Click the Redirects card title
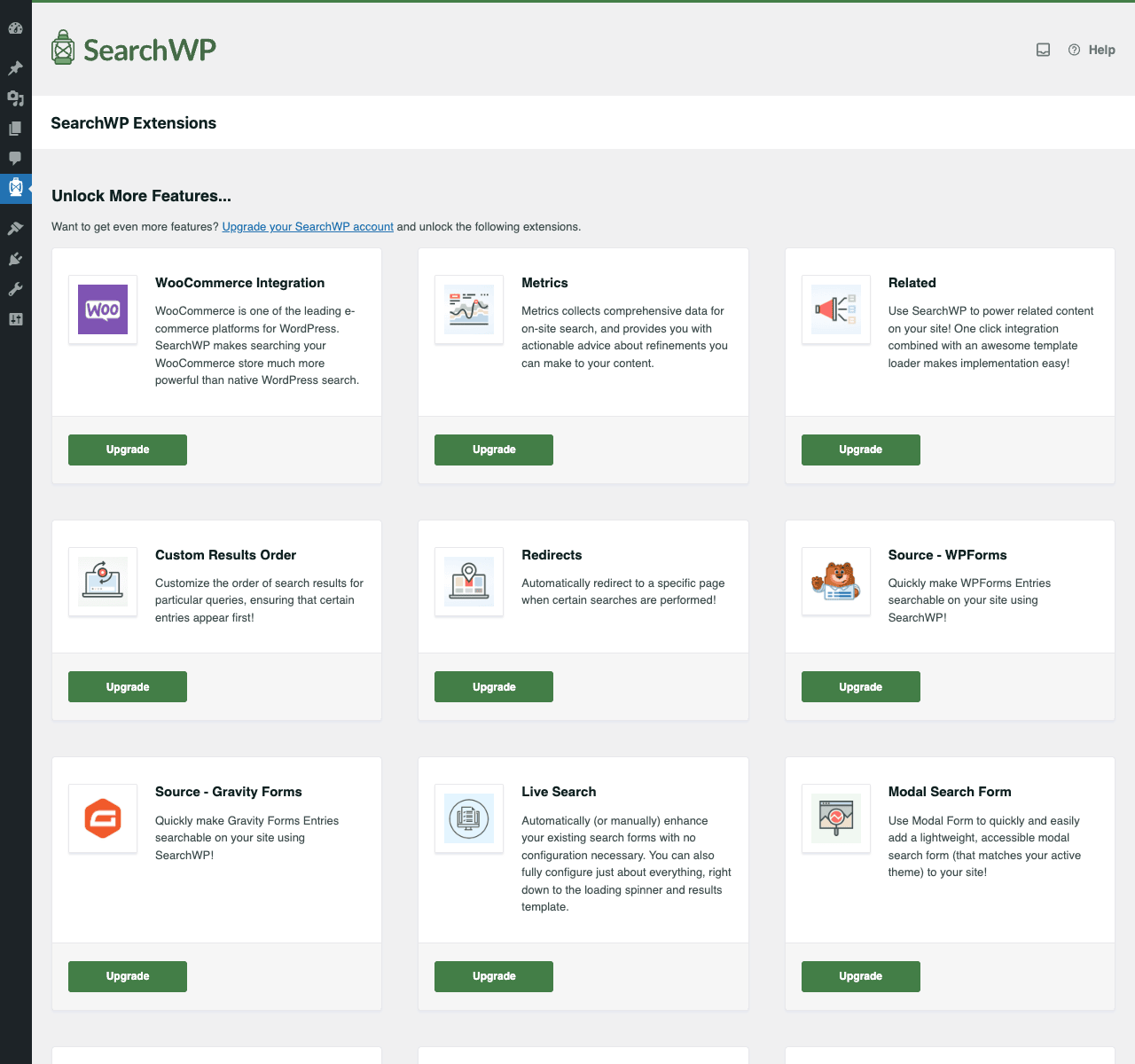 [552, 555]
